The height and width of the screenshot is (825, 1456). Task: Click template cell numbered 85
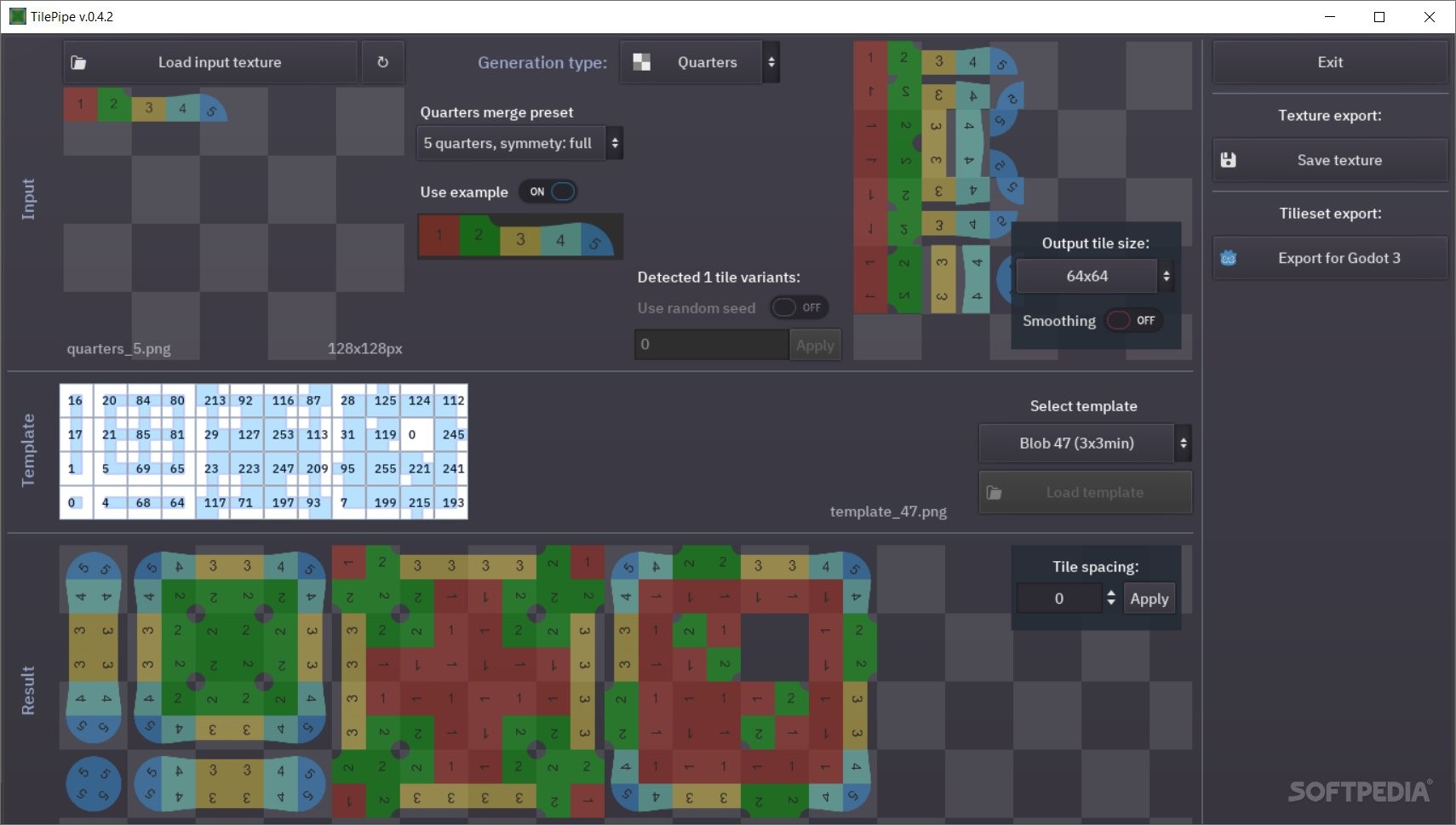145,434
